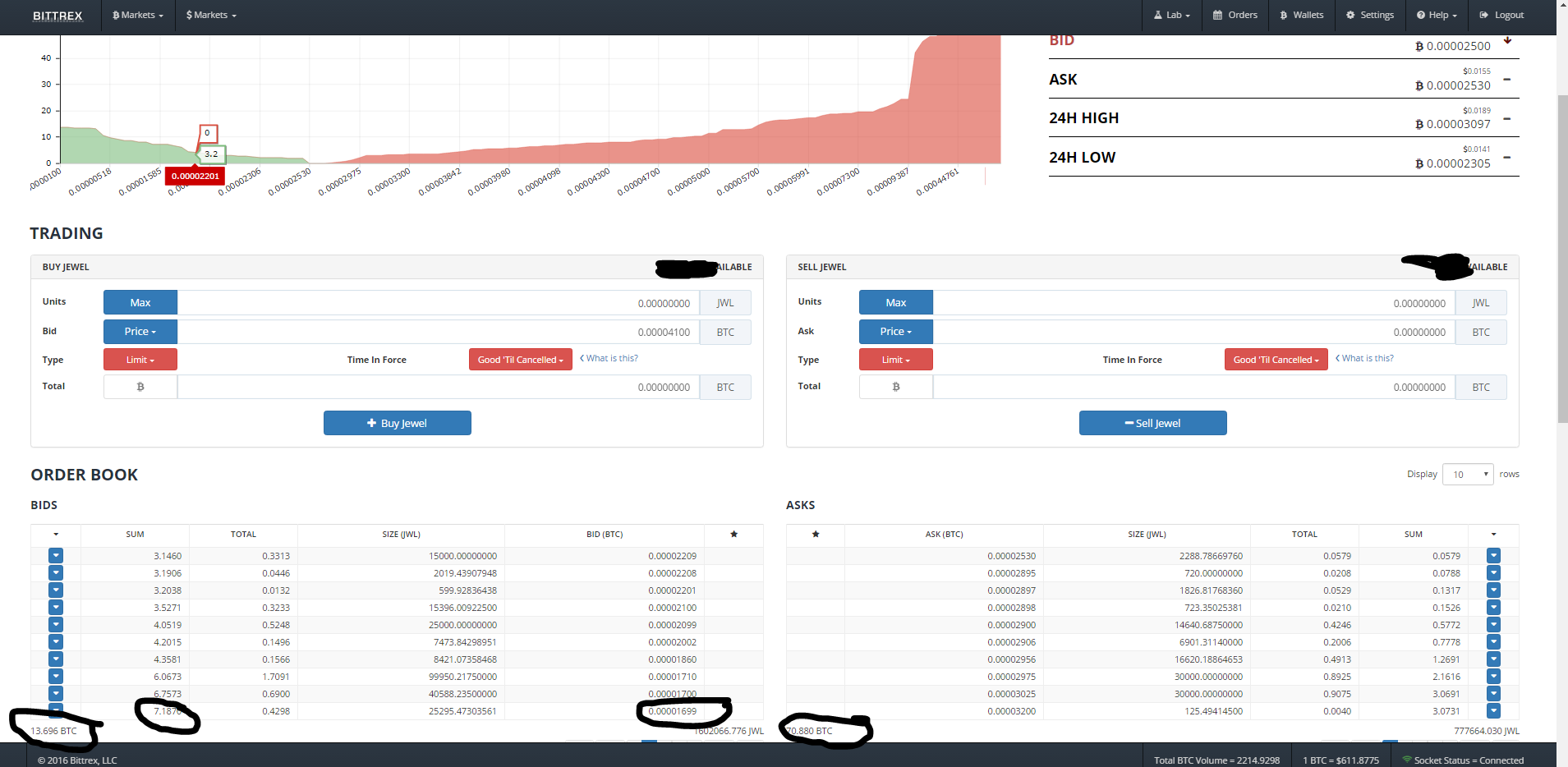Click ask row arrow icon for 0.00002895

pyautogui.click(x=1493, y=573)
